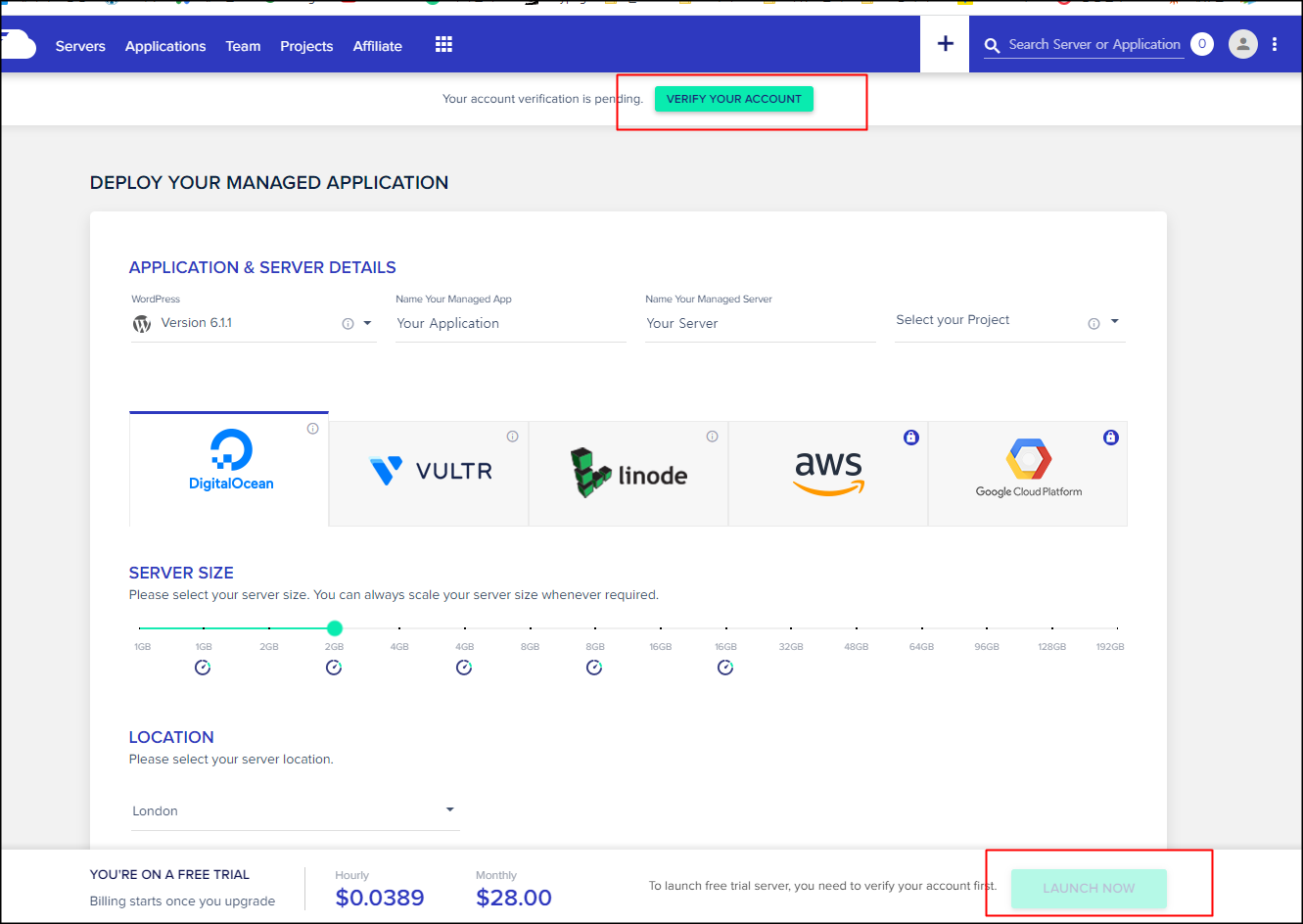This screenshot has height=924, width=1303.
Task: Click the Your Server name field
Action: point(760,324)
